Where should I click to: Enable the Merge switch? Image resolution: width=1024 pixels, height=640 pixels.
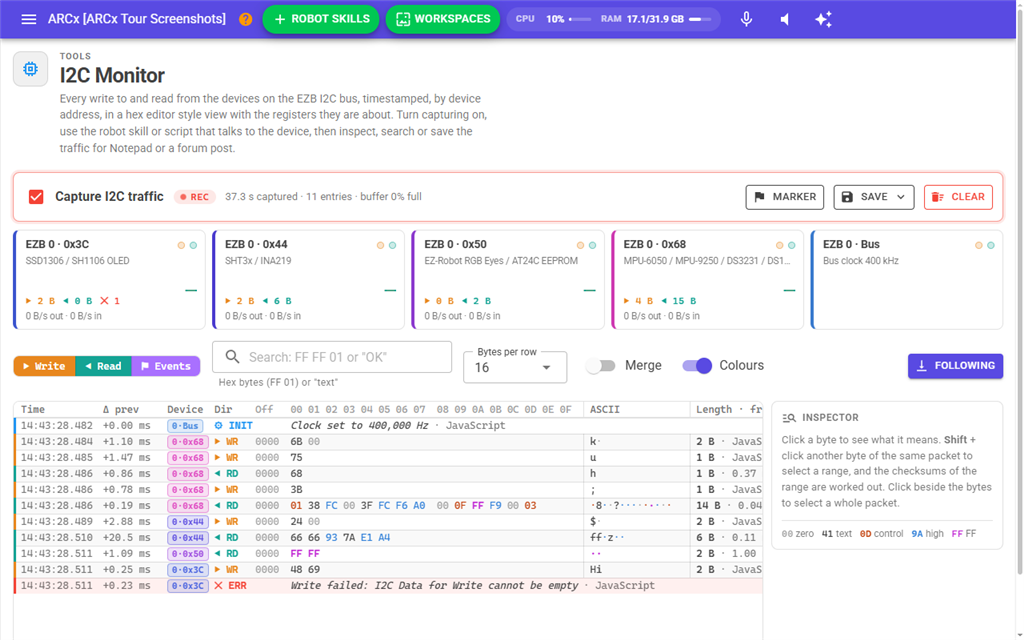[601, 366]
